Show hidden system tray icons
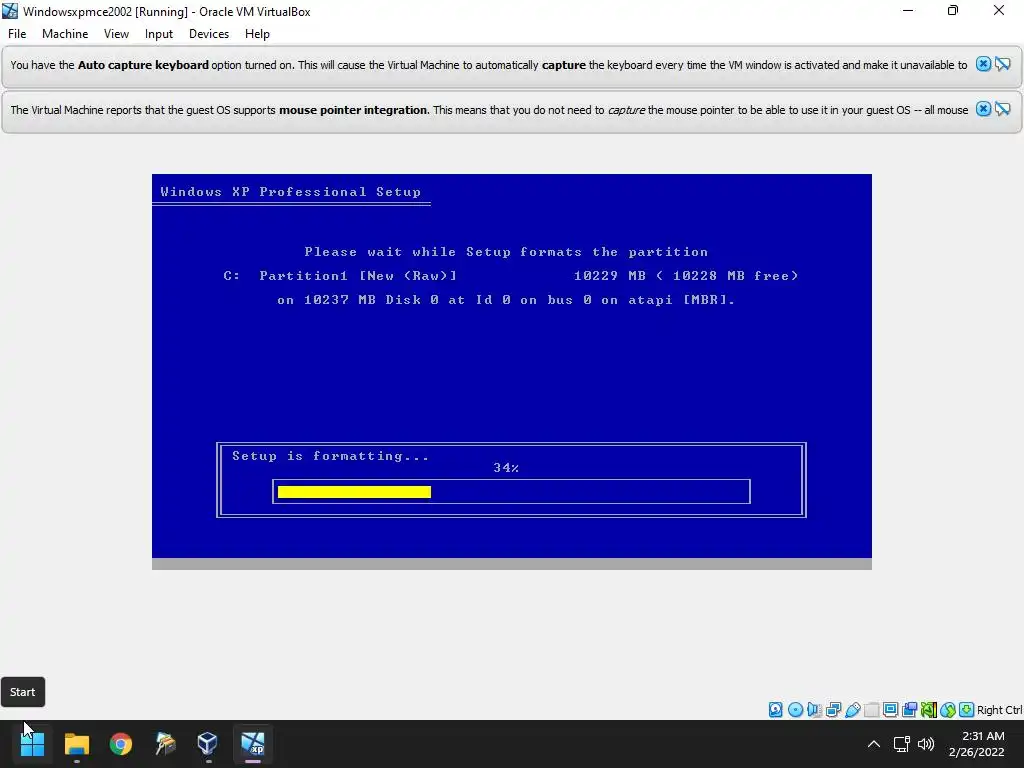 click(874, 744)
